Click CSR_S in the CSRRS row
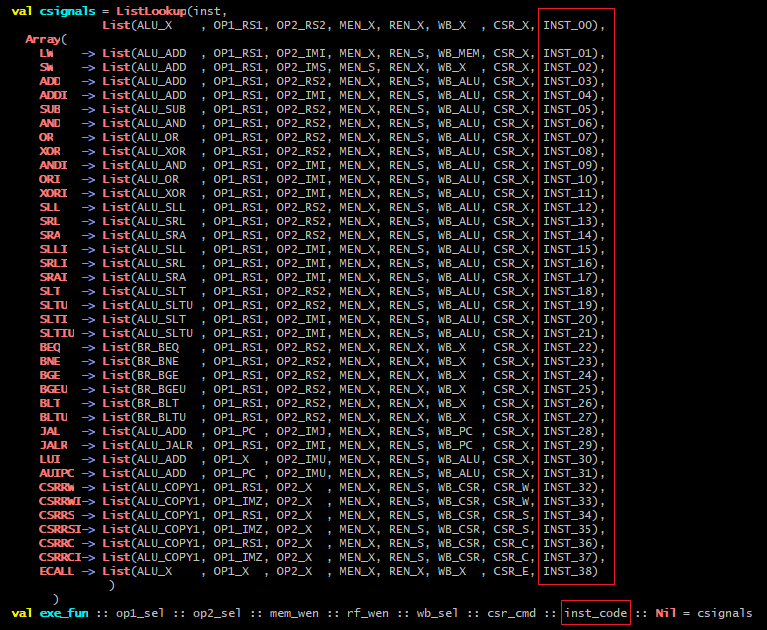The height and width of the screenshot is (630, 767). 511,515
